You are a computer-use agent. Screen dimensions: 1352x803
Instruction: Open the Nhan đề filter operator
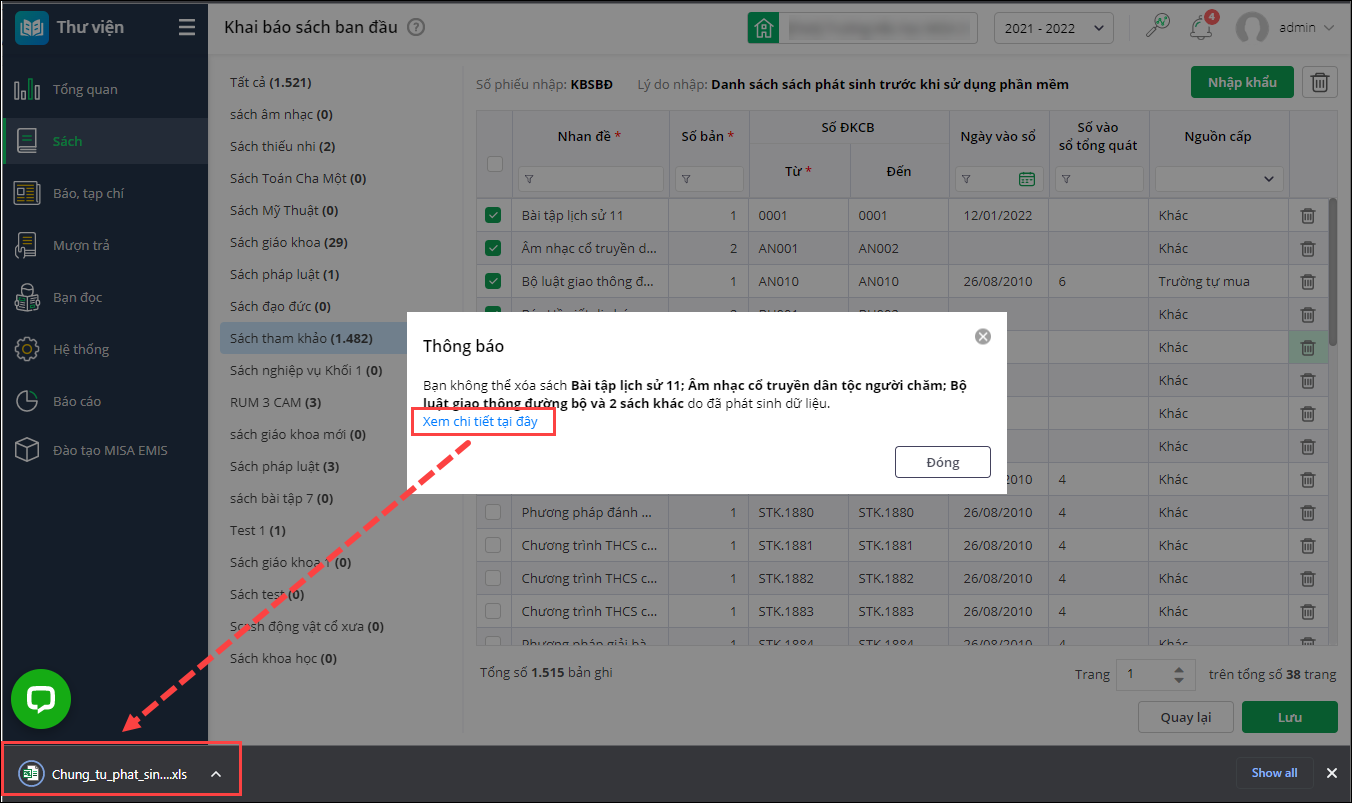click(529, 179)
